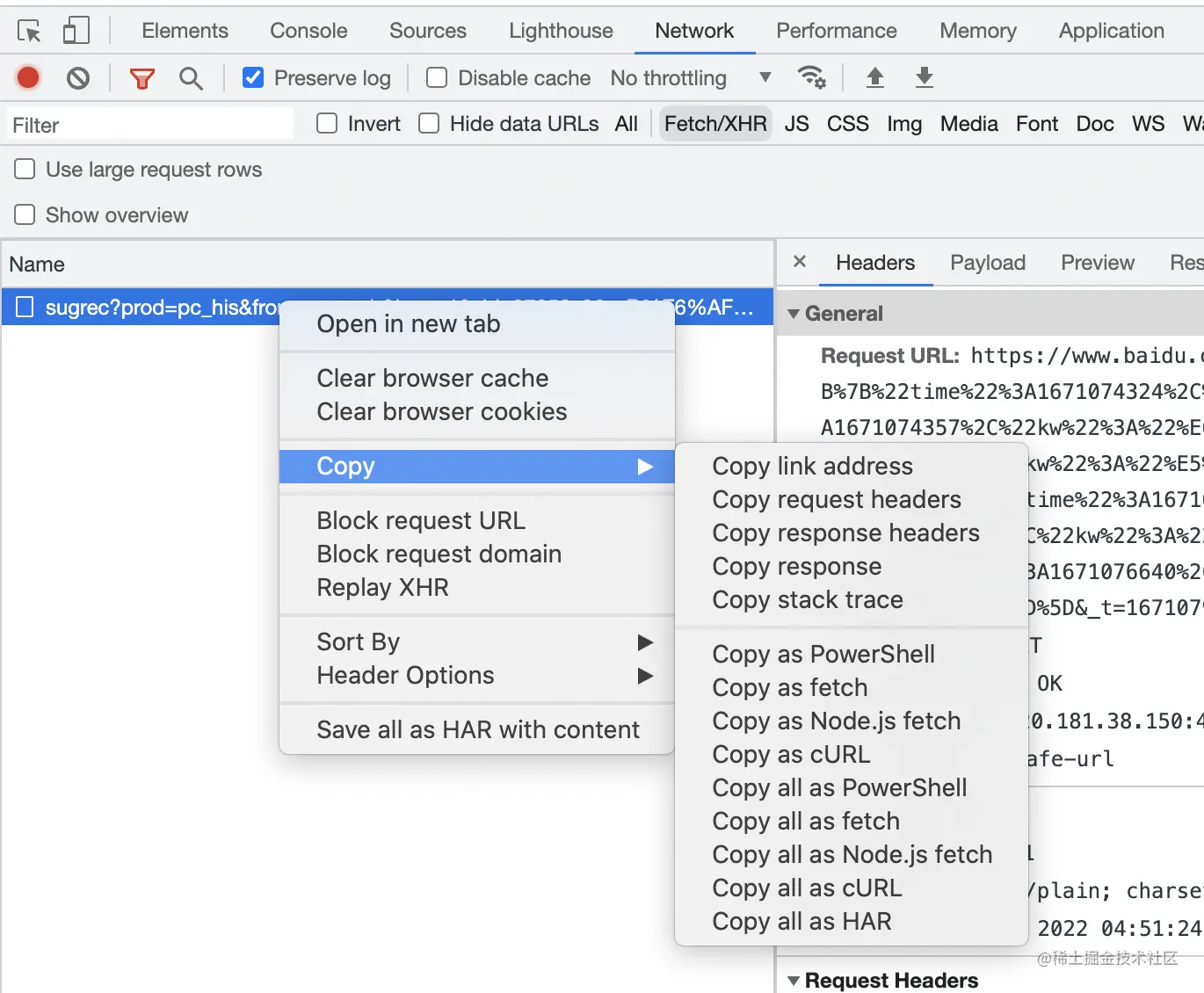Image resolution: width=1204 pixels, height=993 pixels.
Task: Choose Clear browser cookies
Action: point(476,412)
